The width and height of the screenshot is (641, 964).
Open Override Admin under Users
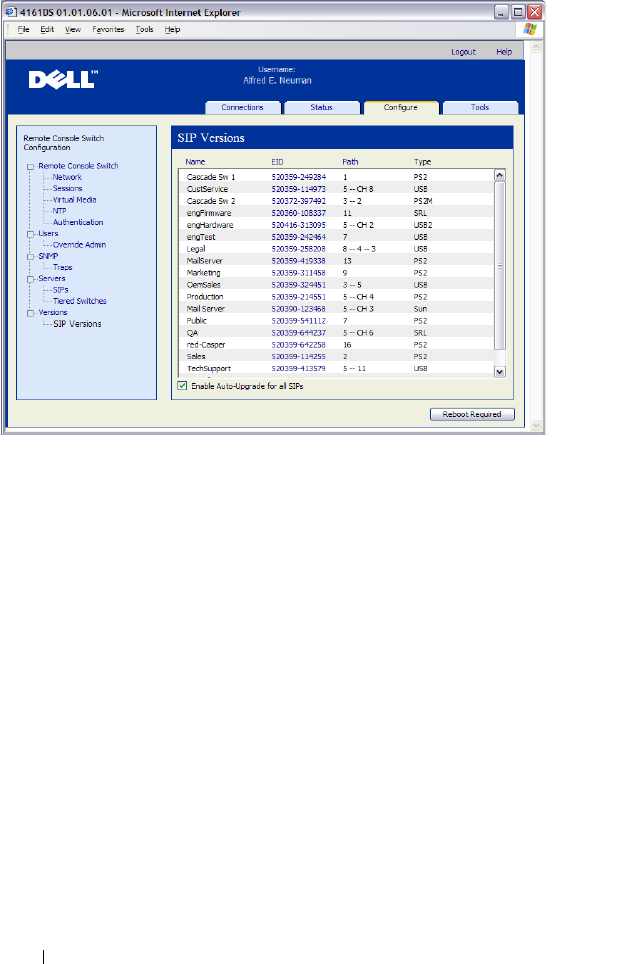pyautogui.click(x=79, y=245)
